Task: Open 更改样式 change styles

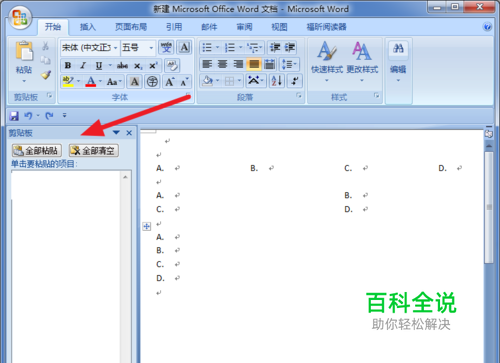Action: click(x=362, y=62)
